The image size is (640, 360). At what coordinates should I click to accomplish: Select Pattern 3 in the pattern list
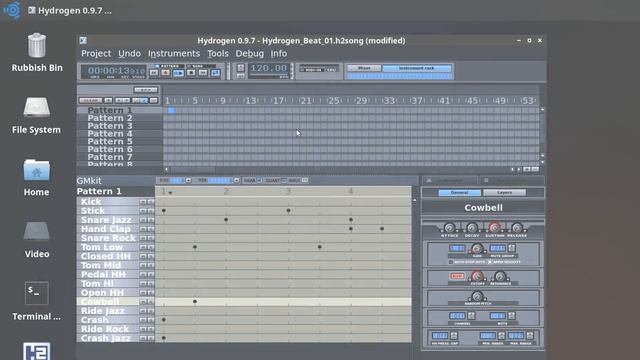110,126
